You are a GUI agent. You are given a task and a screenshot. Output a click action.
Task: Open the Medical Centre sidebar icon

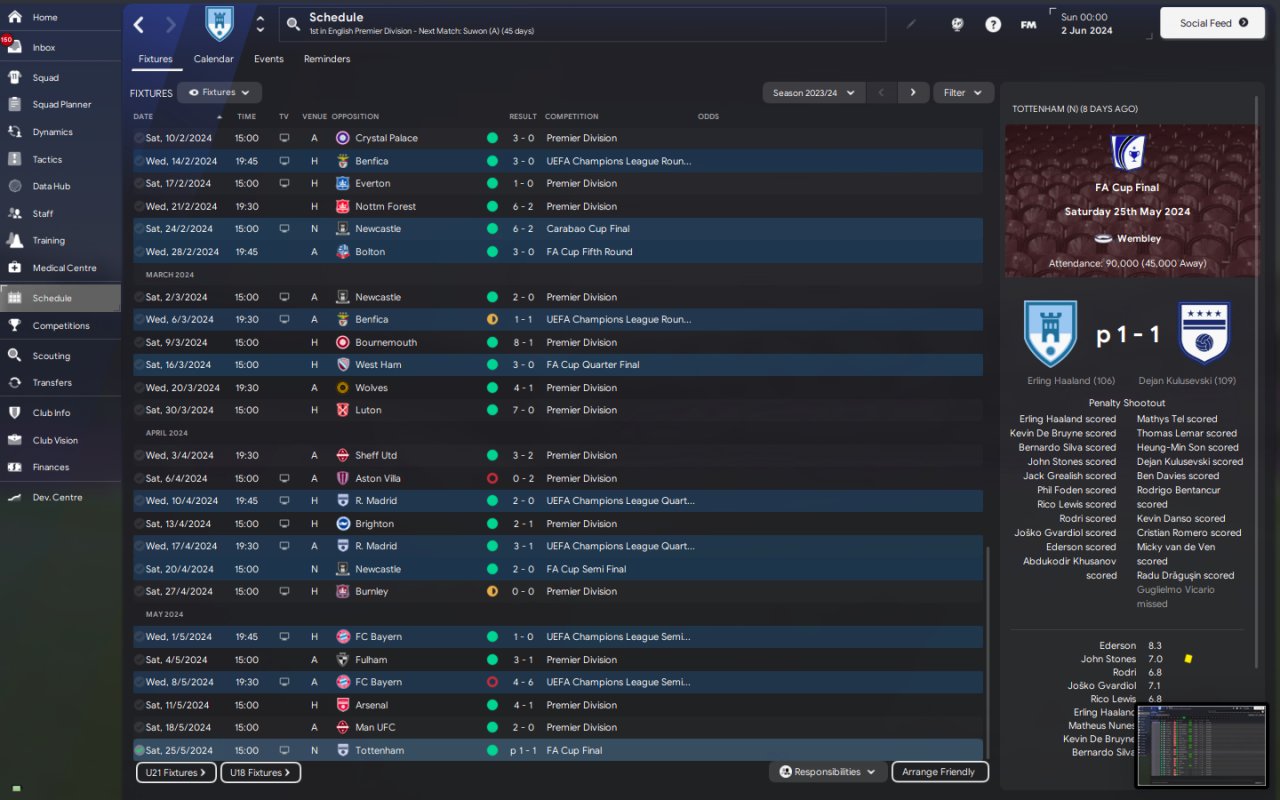15,267
